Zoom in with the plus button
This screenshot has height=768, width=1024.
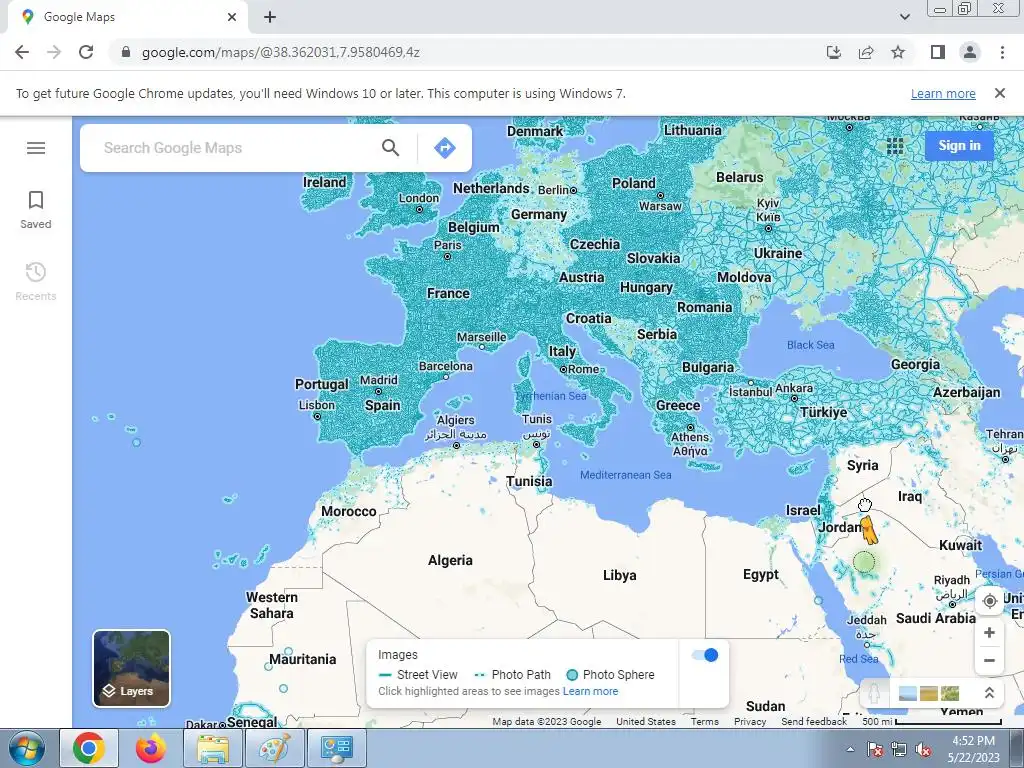[989, 632]
